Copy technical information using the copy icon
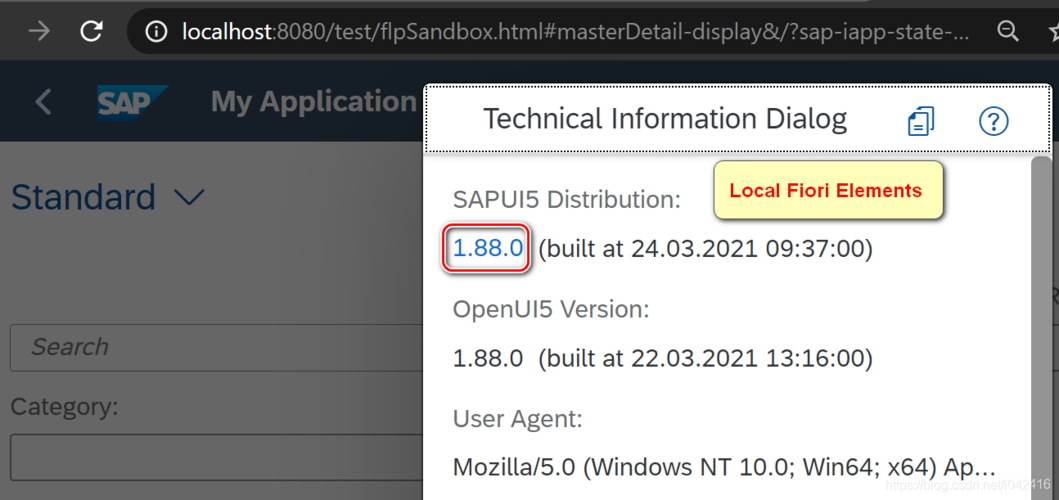The image size is (1059, 500). (x=920, y=121)
